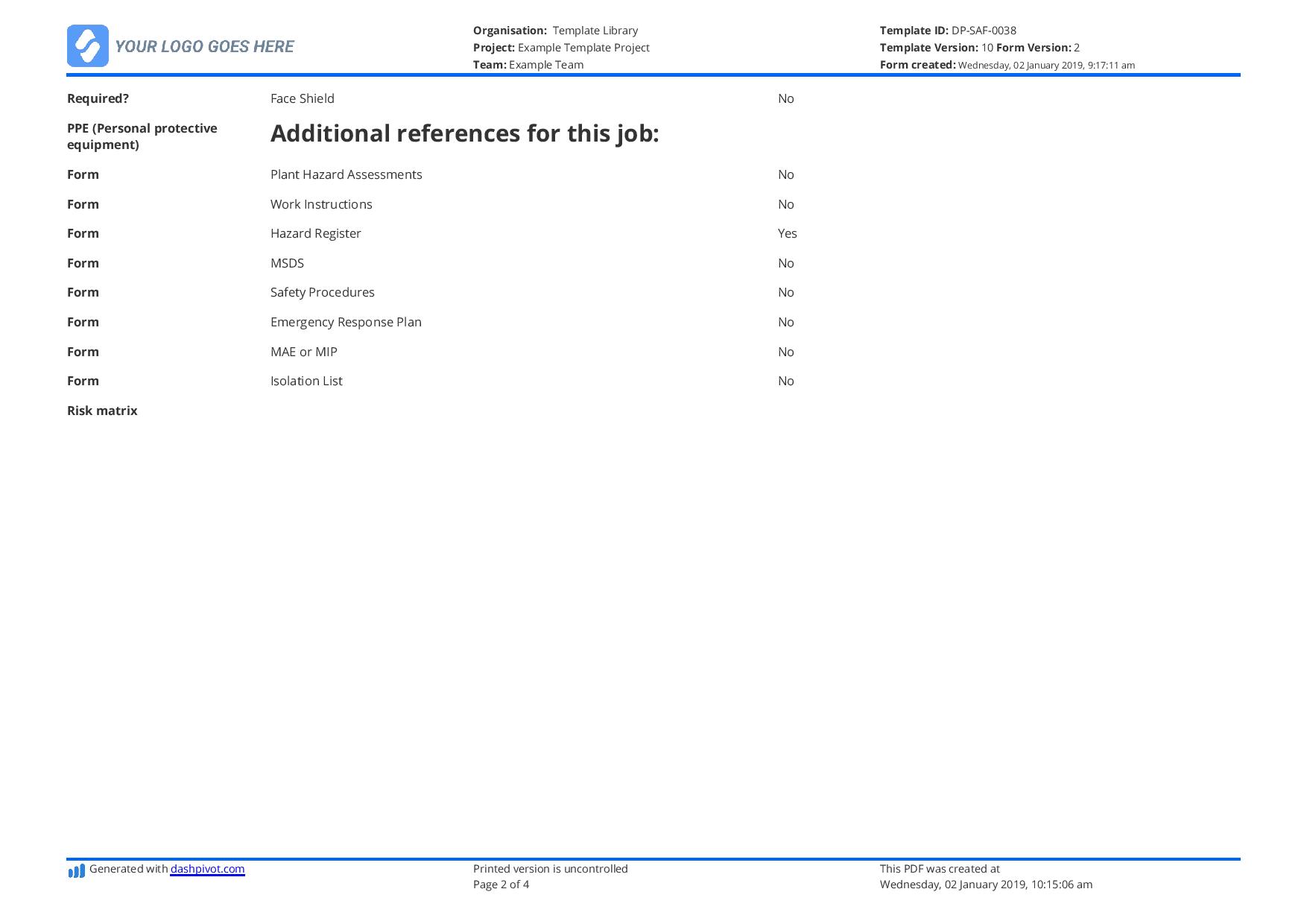This screenshot has height=924, width=1307.
Task: Click 'No' value for MAE or MIP
Action: 786,352
